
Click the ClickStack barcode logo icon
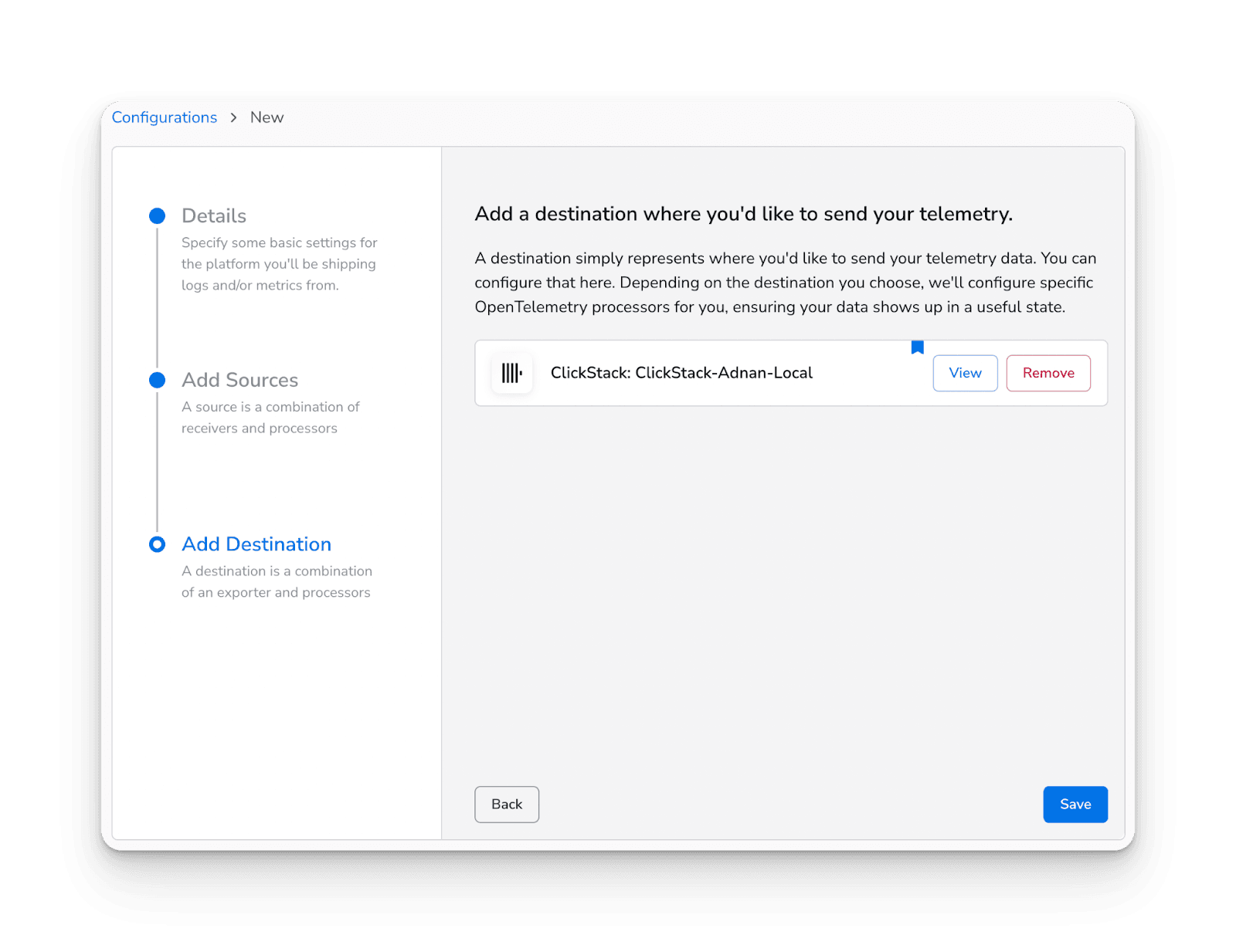point(511,373)
